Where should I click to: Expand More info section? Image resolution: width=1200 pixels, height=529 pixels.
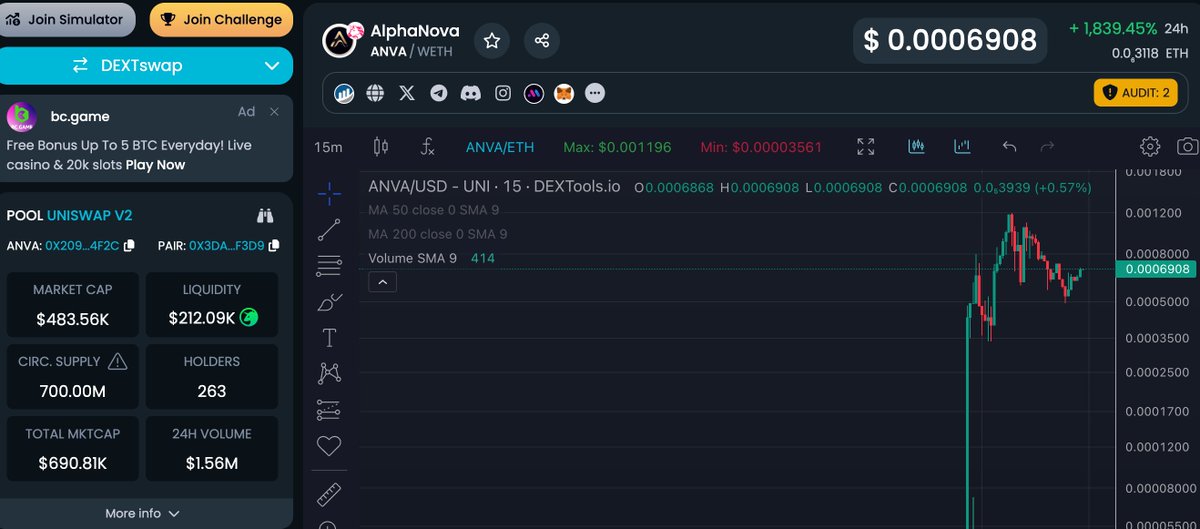click(145, 513)
